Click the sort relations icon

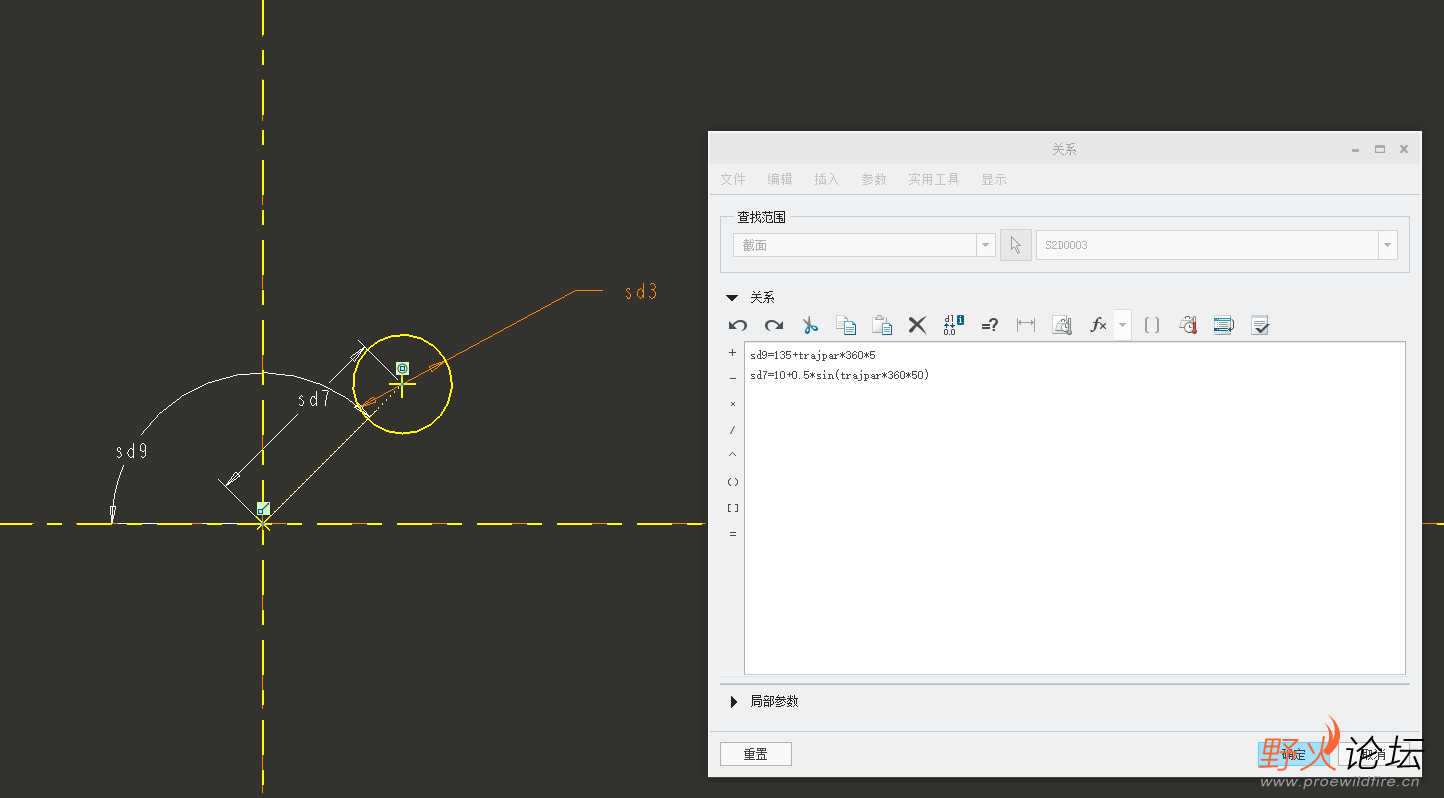(x=1223, y=325)
